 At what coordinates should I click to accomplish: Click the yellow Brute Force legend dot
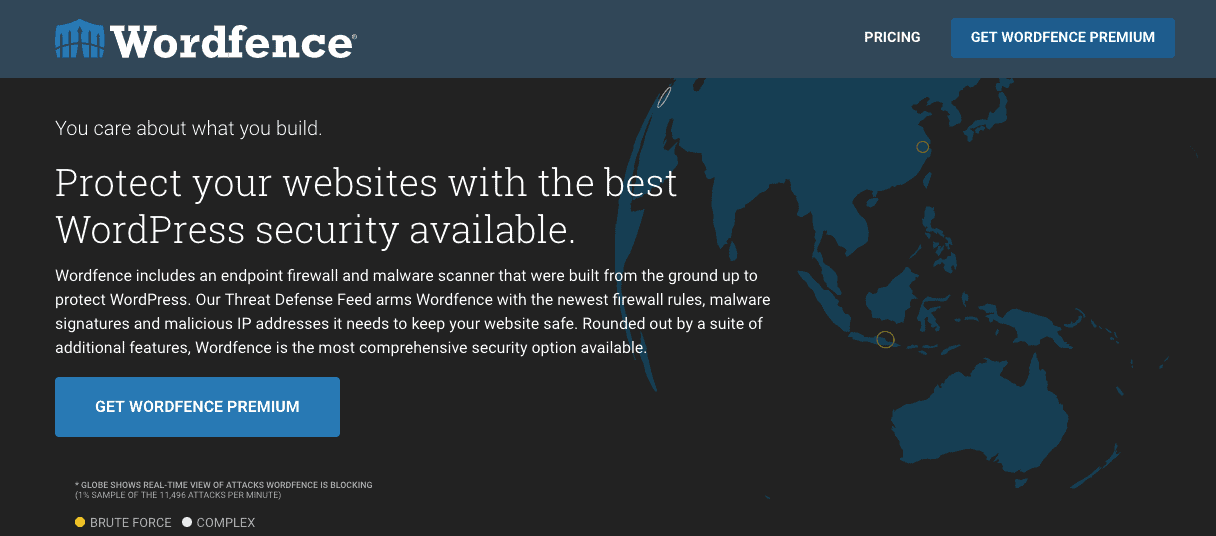click(x=80, y=522)
